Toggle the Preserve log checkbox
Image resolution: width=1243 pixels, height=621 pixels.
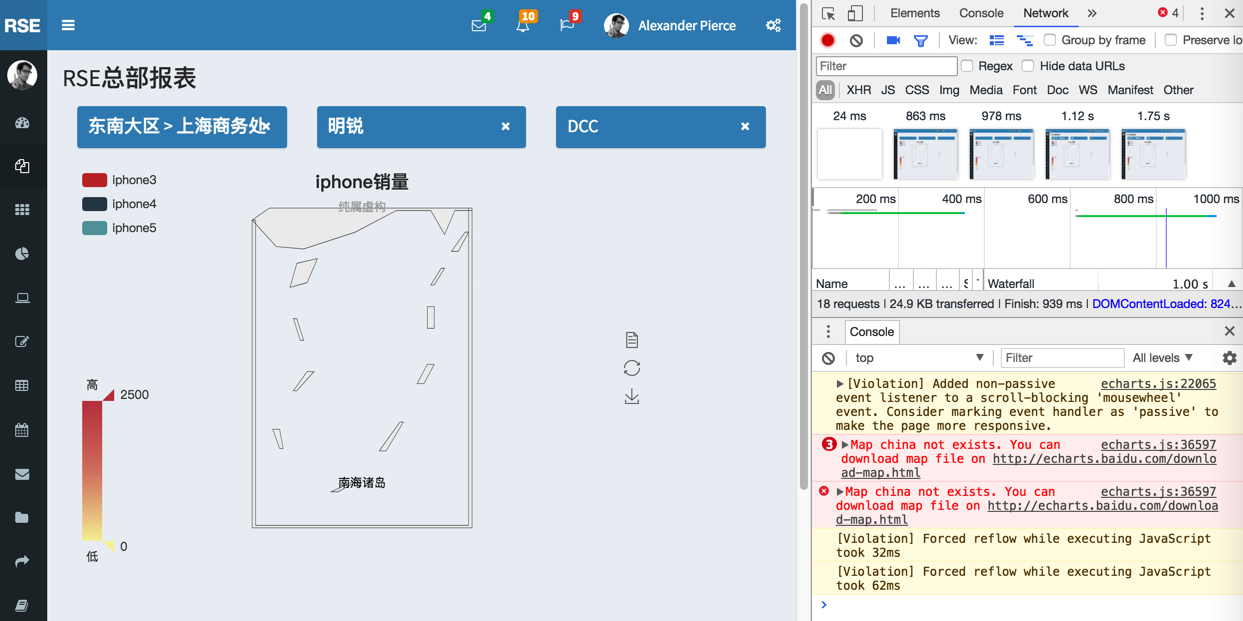(x=1171, y=40)
